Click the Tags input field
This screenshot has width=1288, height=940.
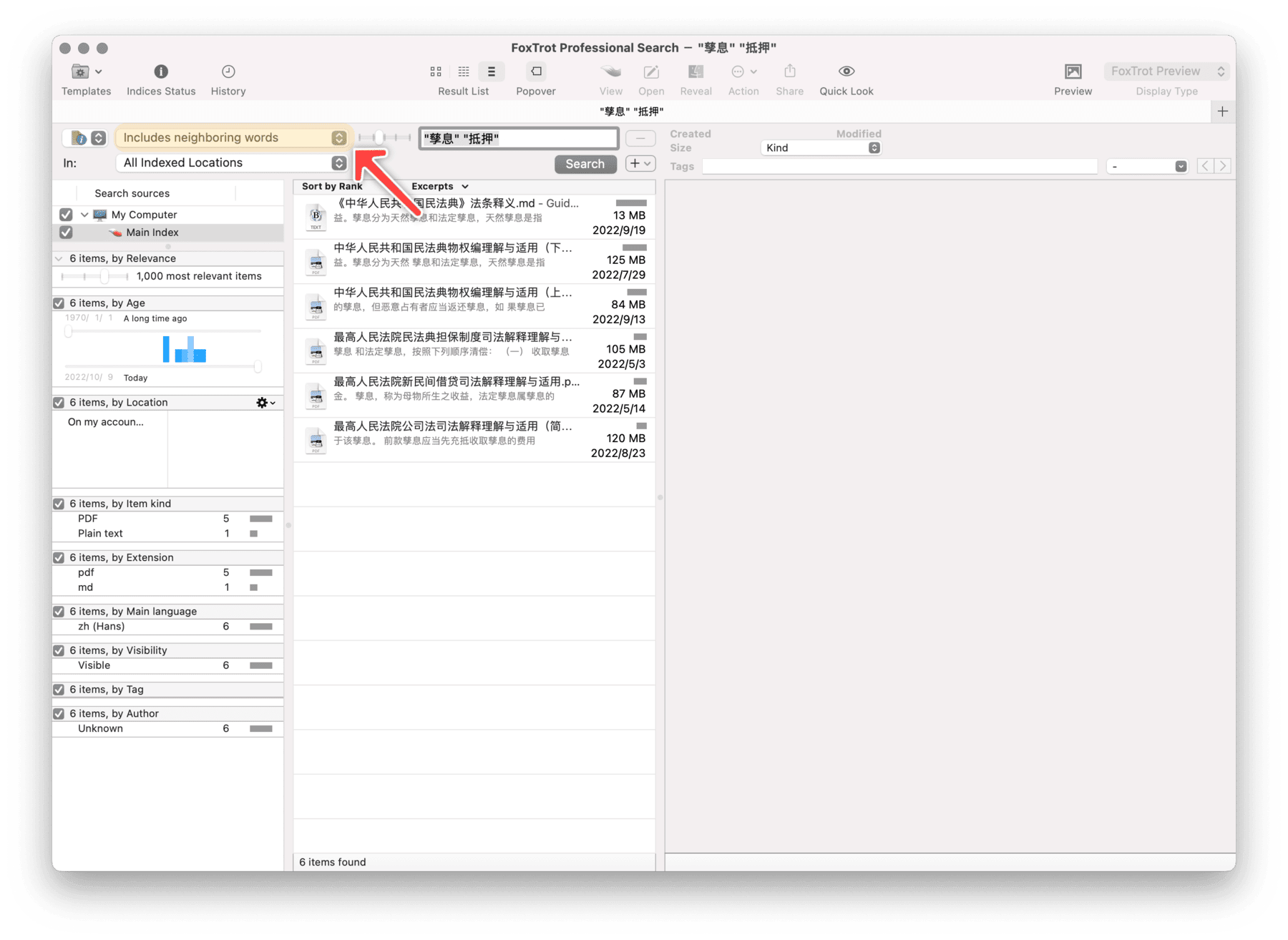pyautogui.click(x=899, y=167)
